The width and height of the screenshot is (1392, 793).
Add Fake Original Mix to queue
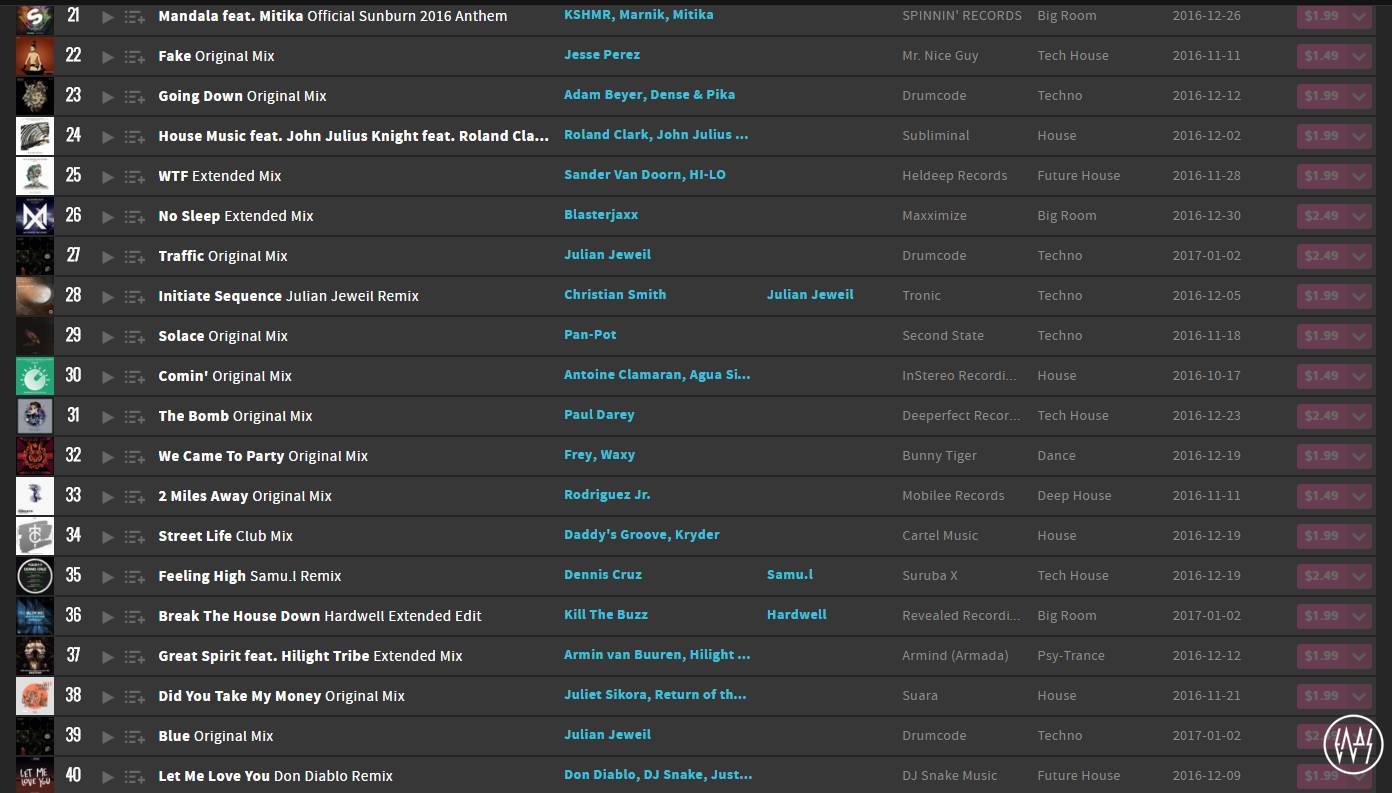coord(135,57)
